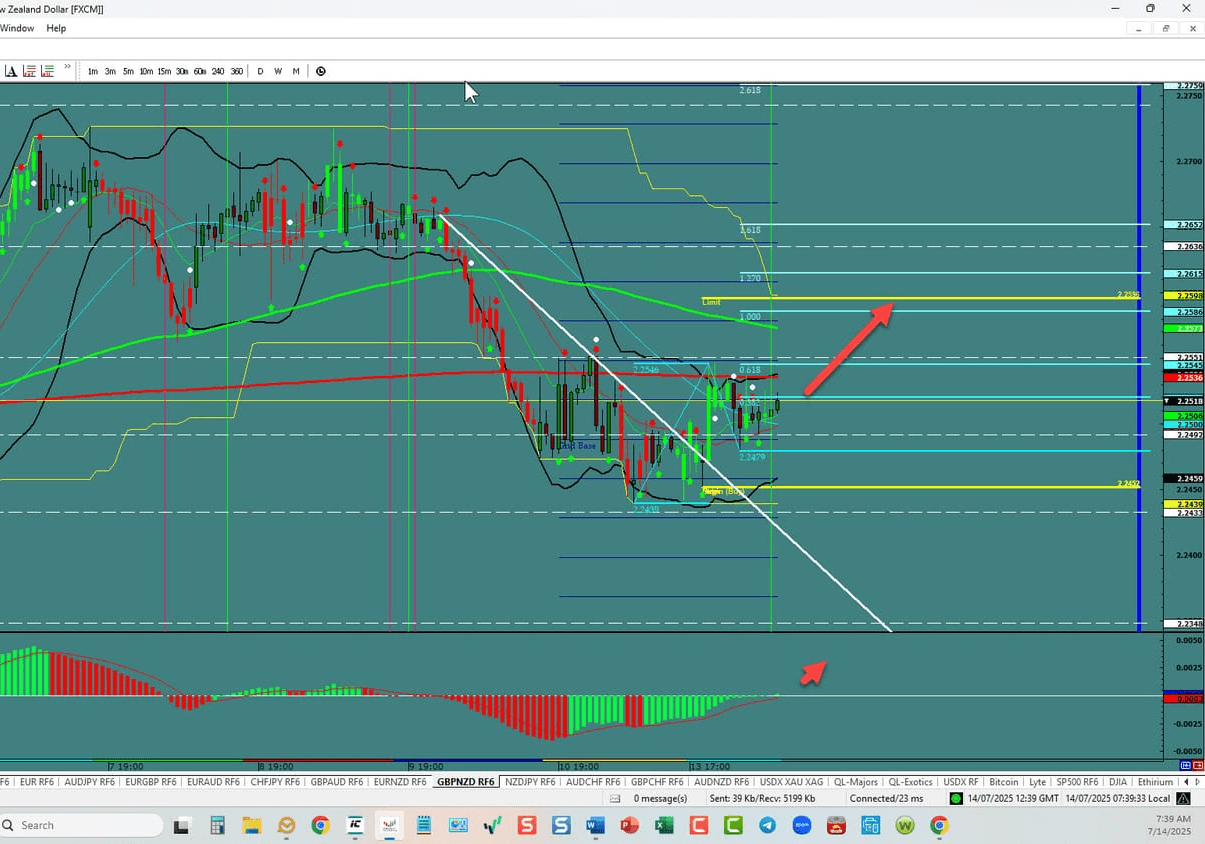
Task: Click the right arrow to scroll symbol tabs
Action: click(1198, 782)
